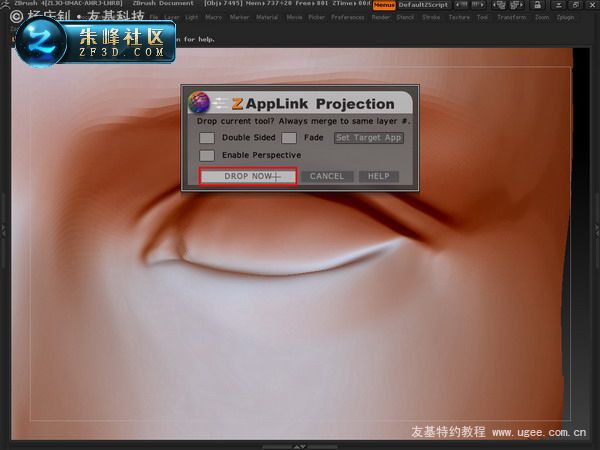Open the Render menu
The image size is (600, 450).
tap(381, 17)
